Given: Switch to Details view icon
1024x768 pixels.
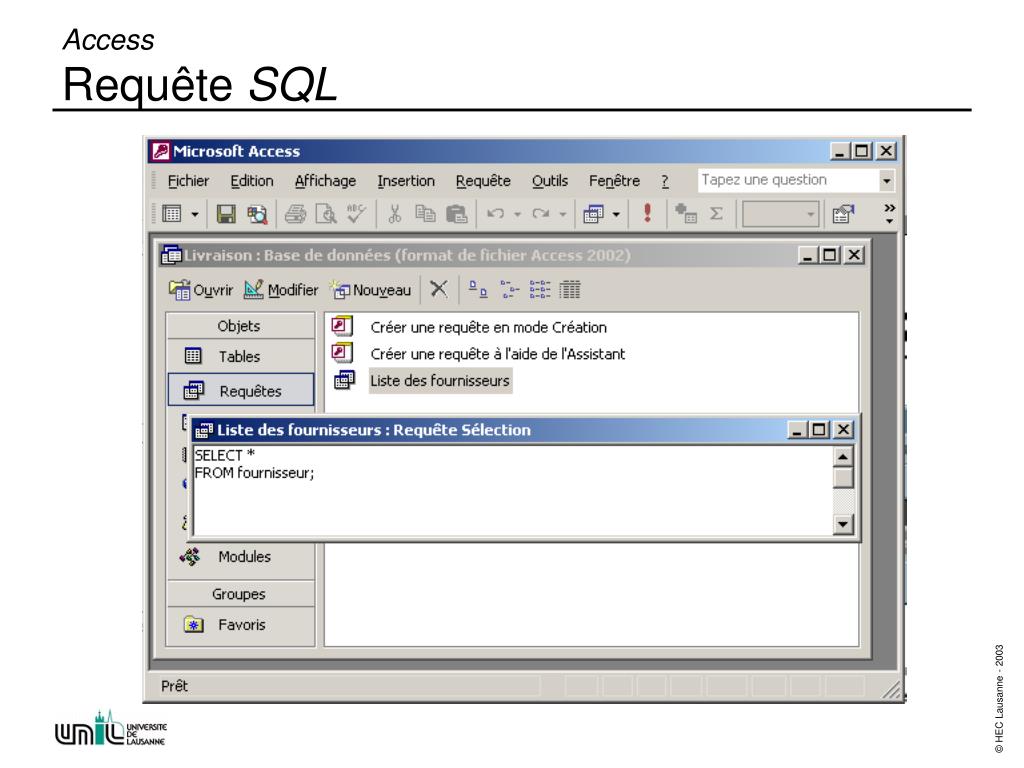Looking at the screenshot, I should [569, 289].
